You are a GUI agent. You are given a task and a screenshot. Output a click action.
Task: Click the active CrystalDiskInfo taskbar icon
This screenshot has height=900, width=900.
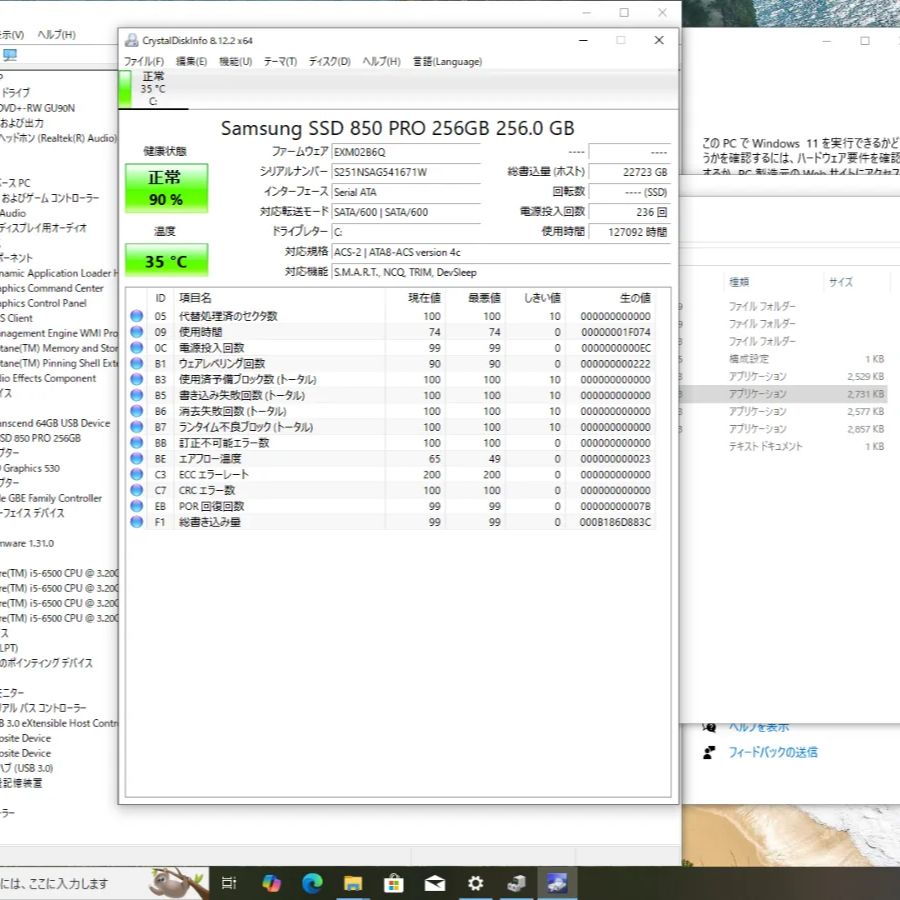[557, 883]
